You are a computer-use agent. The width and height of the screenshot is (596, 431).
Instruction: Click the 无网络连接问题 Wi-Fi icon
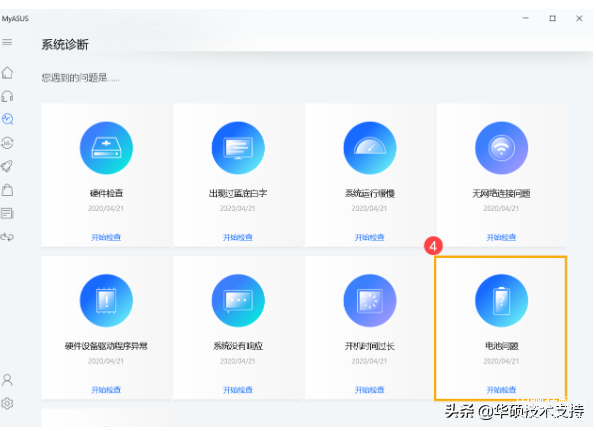pos(501,148)
